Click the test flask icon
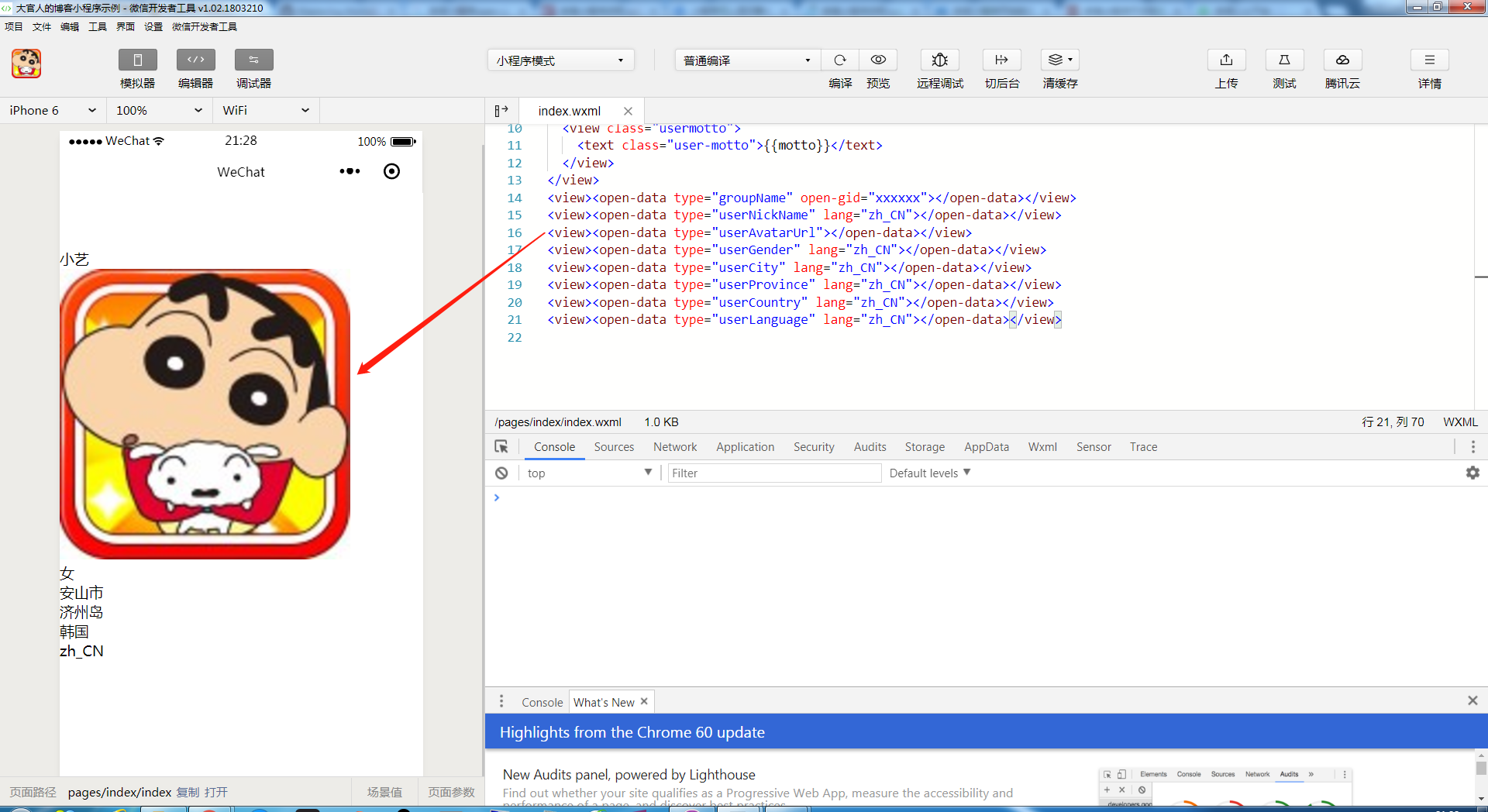This screenshot has width=1488, height=812. [x=1284, y=60]
